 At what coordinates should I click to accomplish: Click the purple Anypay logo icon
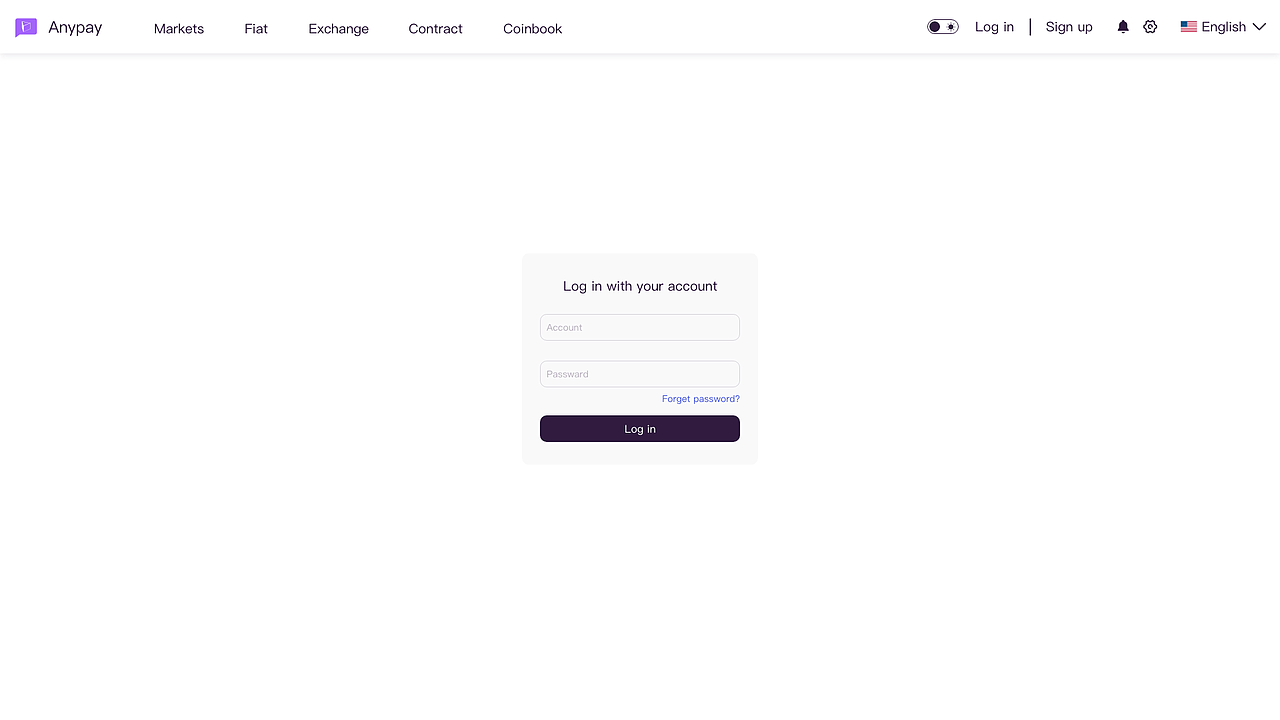coord(26,28)
